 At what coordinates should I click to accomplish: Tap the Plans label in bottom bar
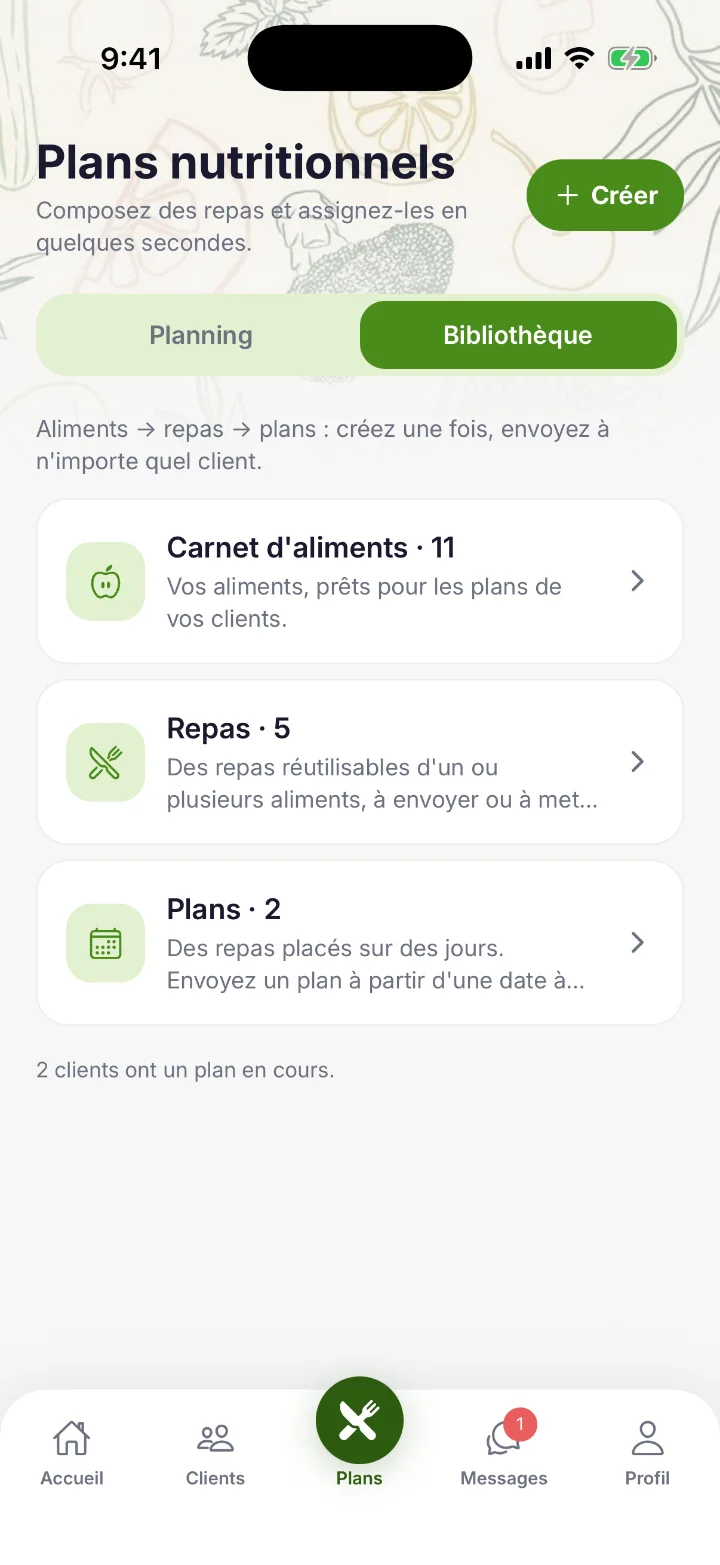(359, 1478)
